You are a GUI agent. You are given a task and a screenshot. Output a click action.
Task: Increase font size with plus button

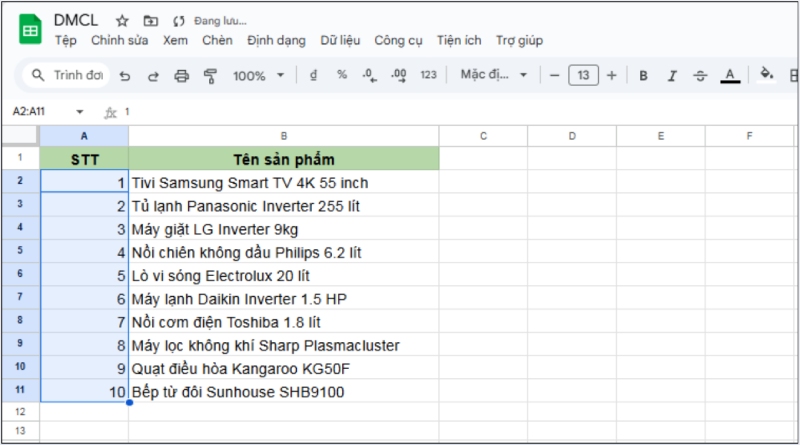click(612, 75)
